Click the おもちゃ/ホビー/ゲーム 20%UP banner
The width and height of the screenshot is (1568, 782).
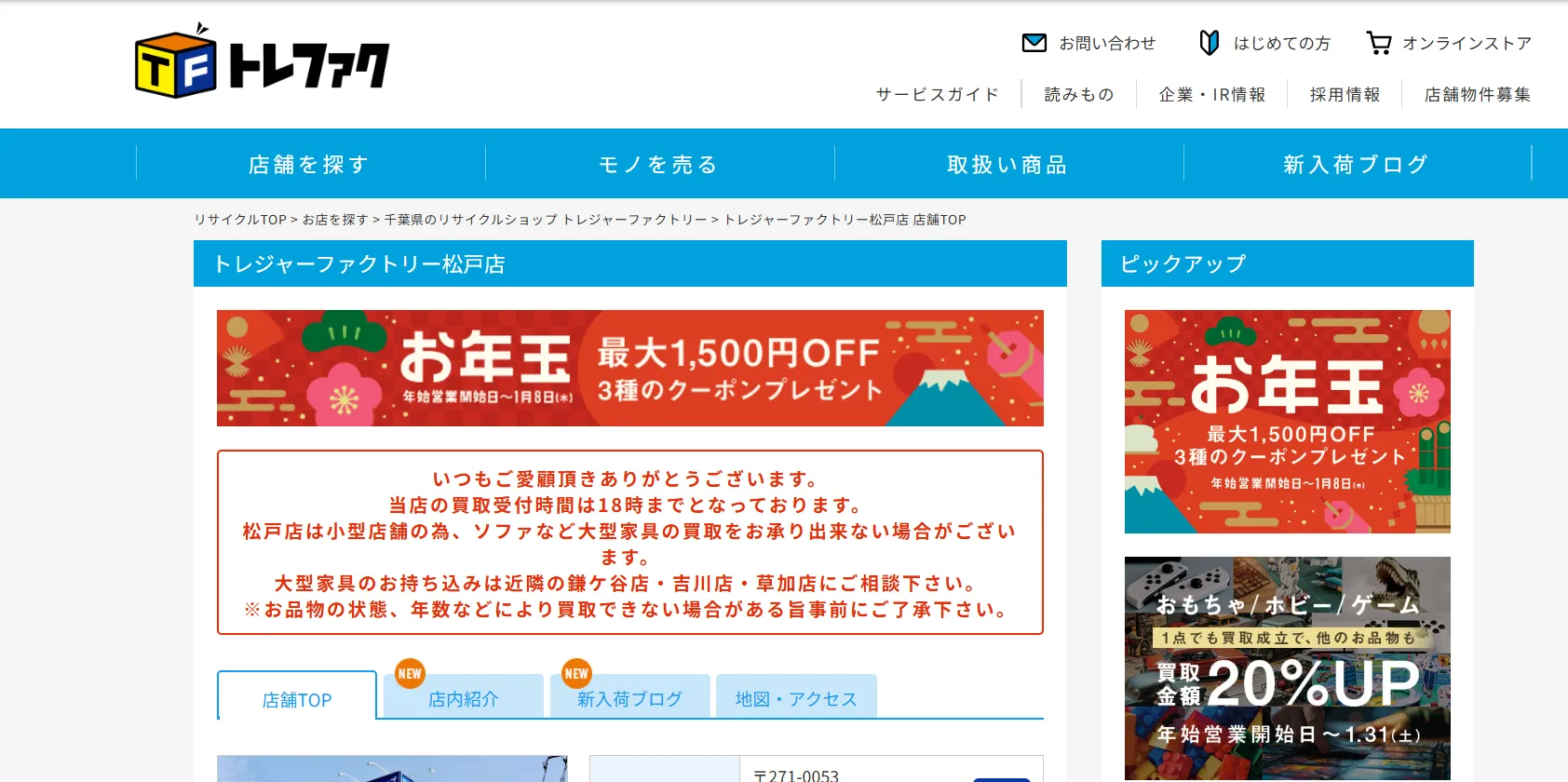point(1287,668)
